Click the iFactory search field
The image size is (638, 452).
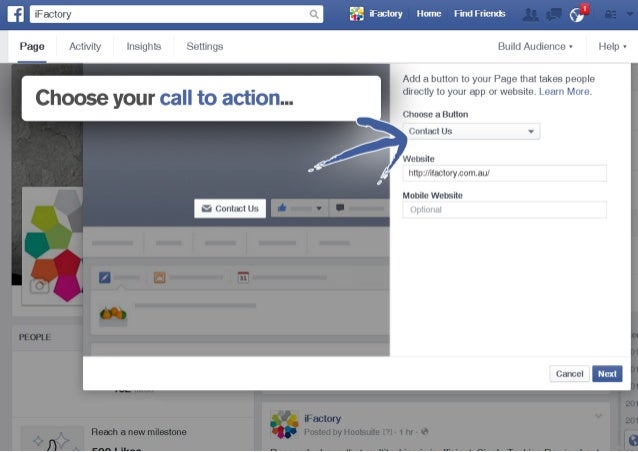point(176,14)
